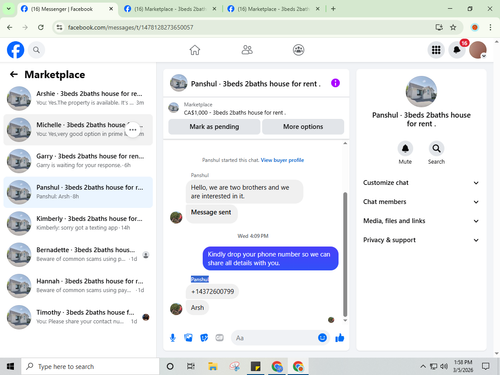Open Chrome three-dot menu
500x375 pixels.
click(490, 27)
